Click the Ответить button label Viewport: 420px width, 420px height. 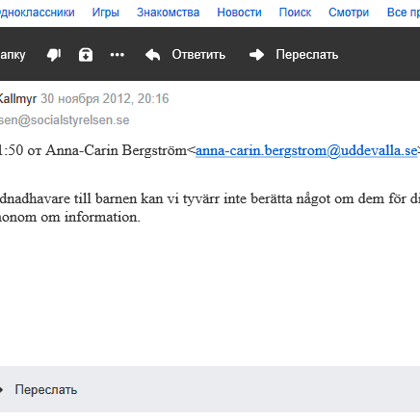[199, 55]
